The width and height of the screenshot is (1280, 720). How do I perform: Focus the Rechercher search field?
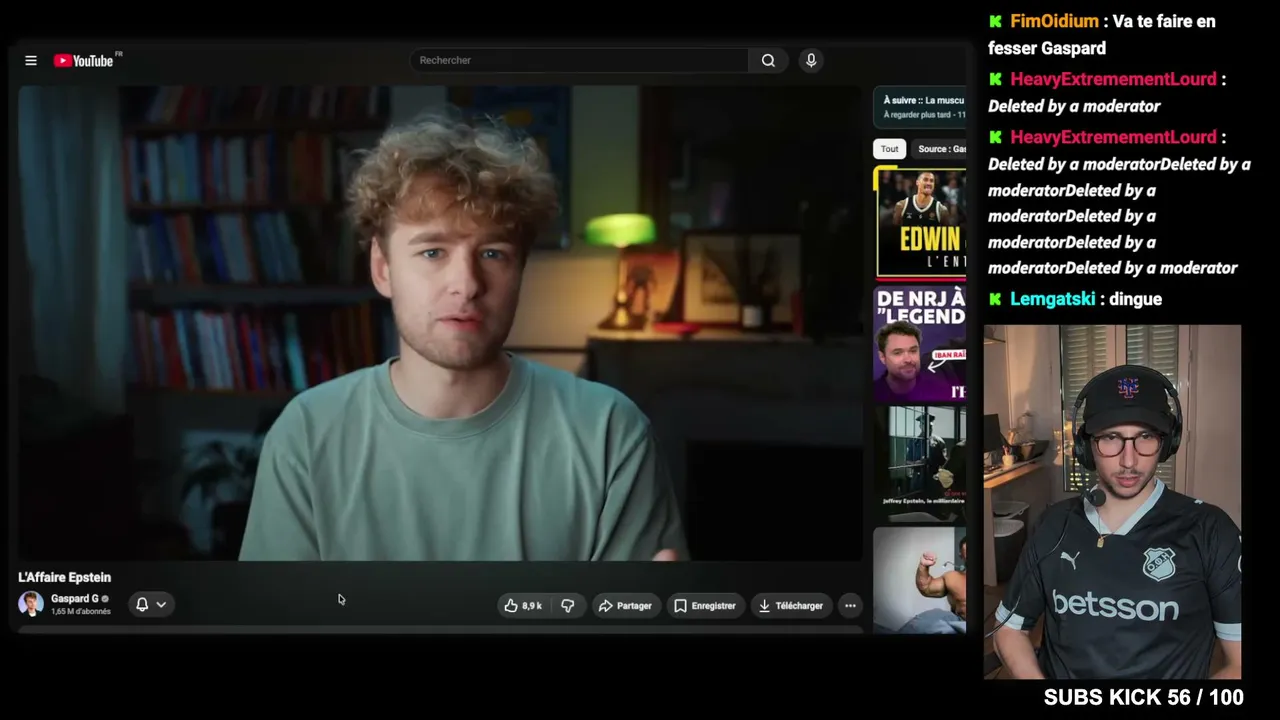coord(579,60)
